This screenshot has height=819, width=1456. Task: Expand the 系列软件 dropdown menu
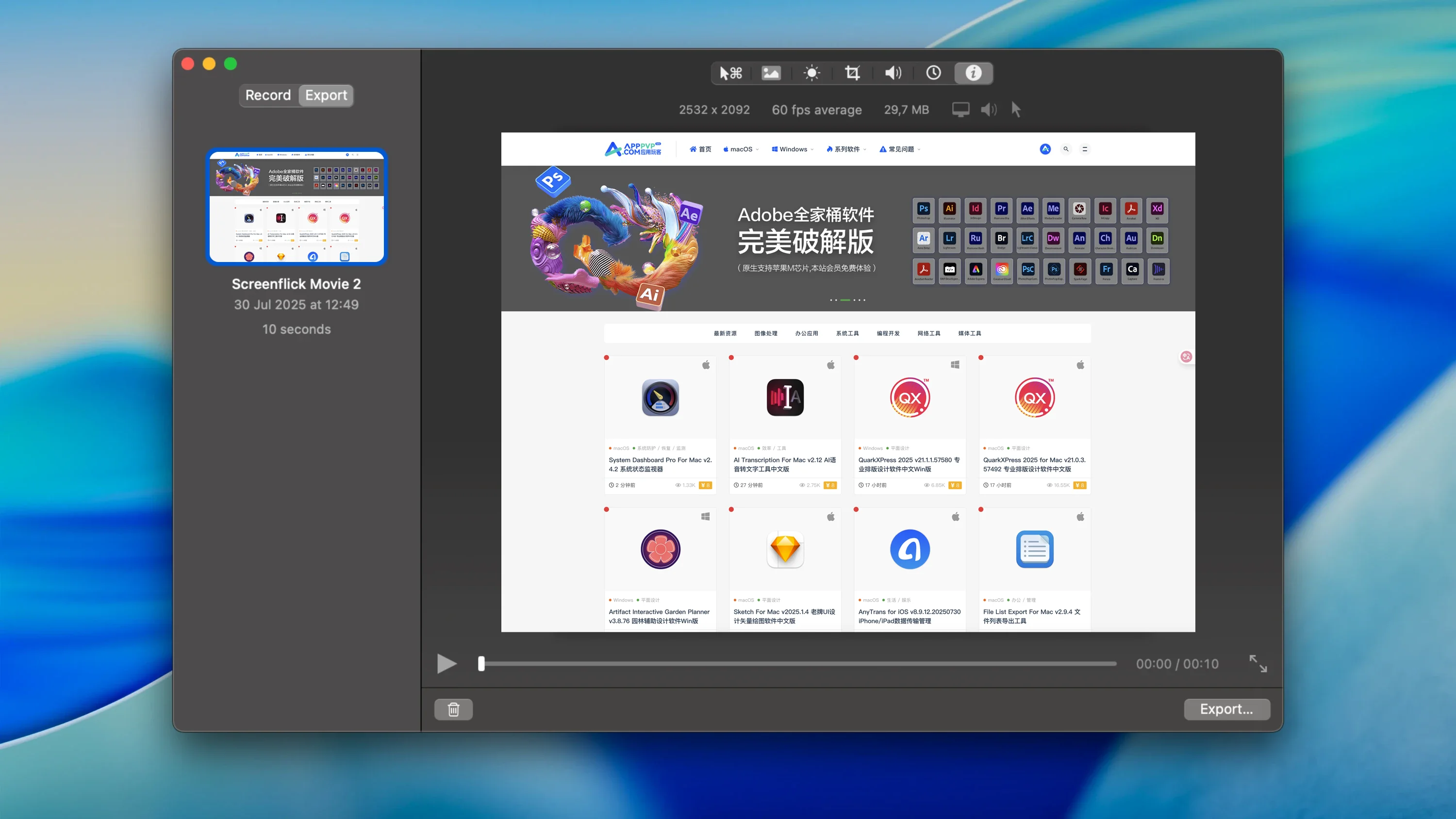pyautogui.click(x=846, y=149)
